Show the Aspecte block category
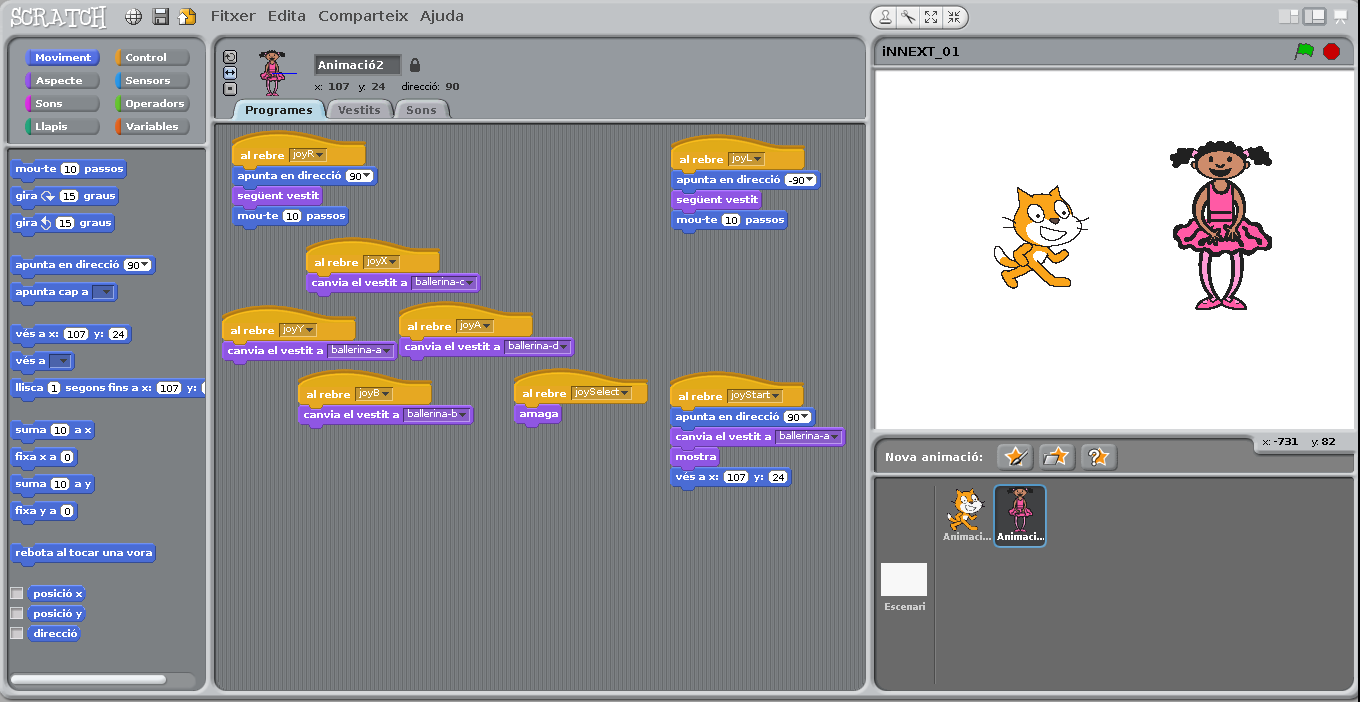1360x702 pixels. (x=62, y=81)
